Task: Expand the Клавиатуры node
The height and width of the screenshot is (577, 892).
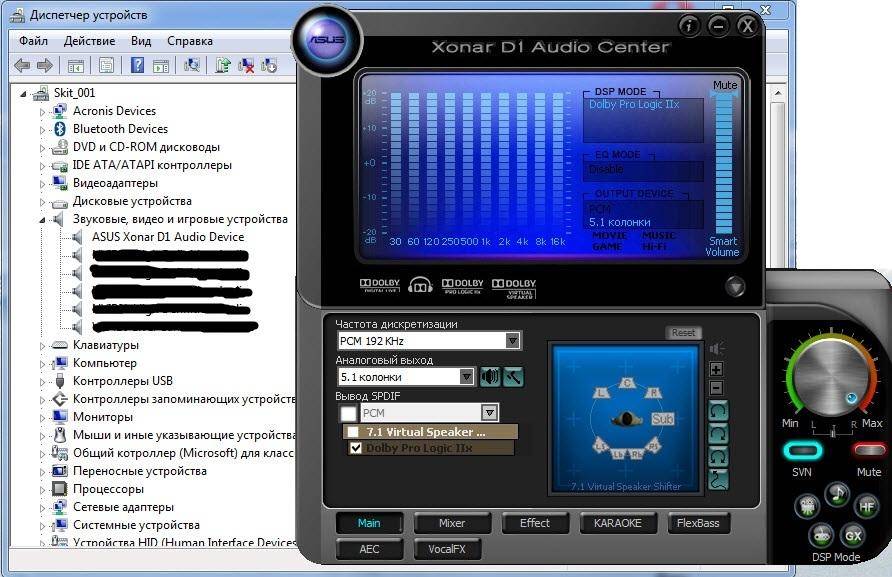Action: click(43, 346)
